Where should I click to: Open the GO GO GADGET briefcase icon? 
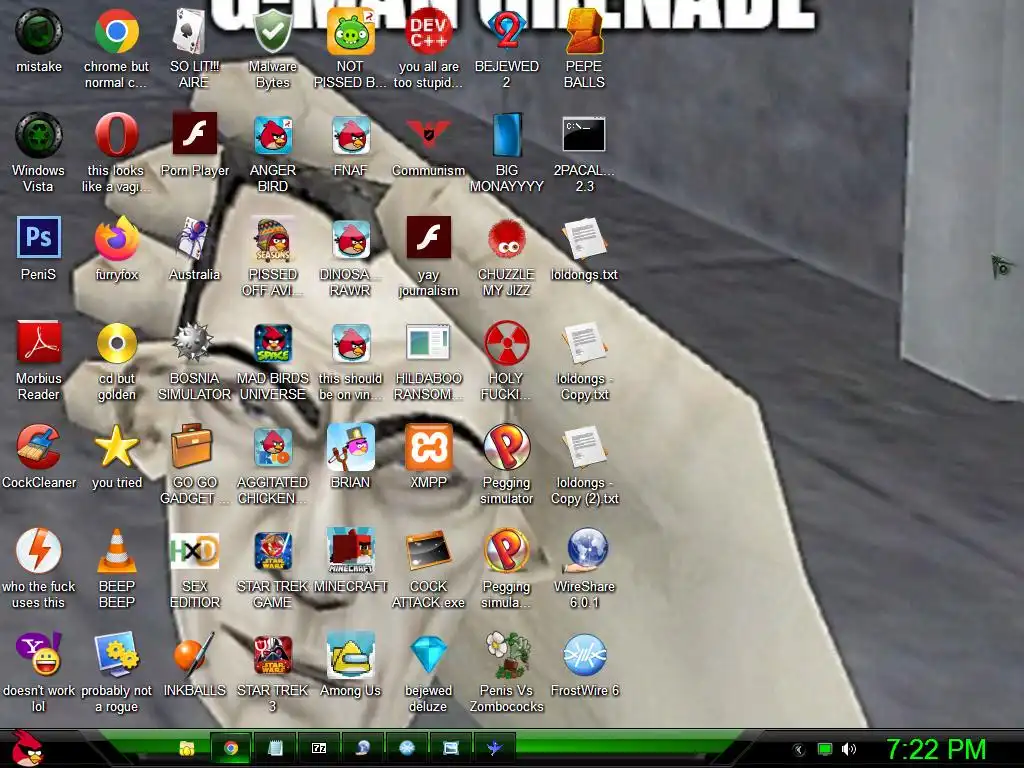pyautogui.click(x=194, y=447)
